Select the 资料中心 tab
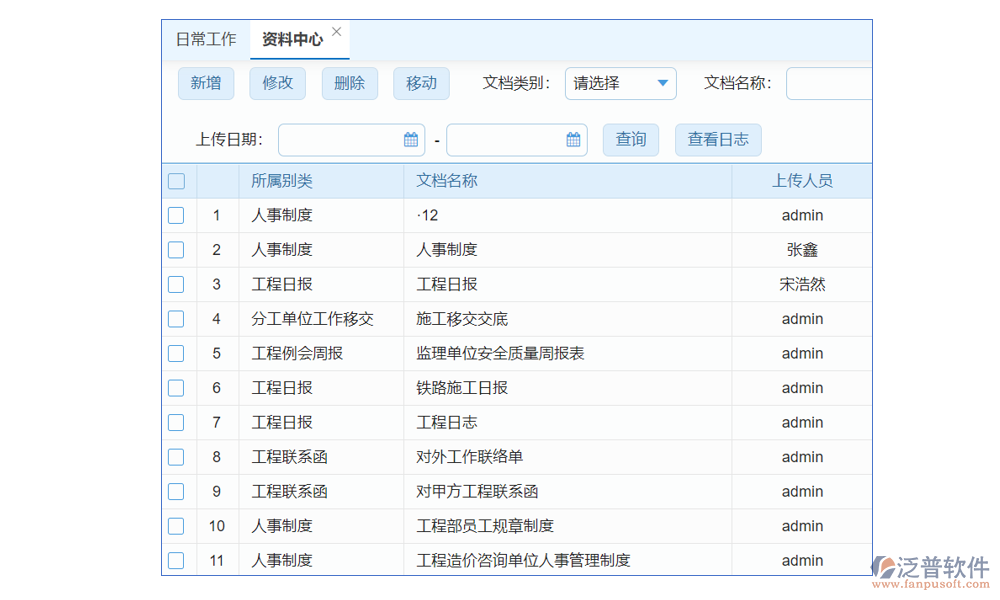The width and height of the screenshot is (1000, 600). click(292, 40)
